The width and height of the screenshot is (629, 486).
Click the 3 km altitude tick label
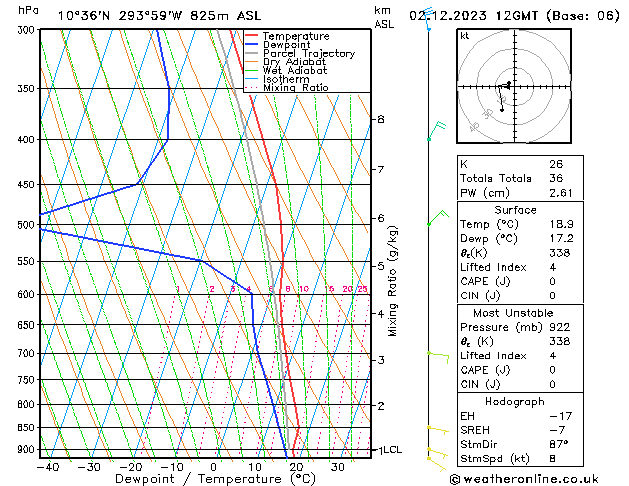381,360
